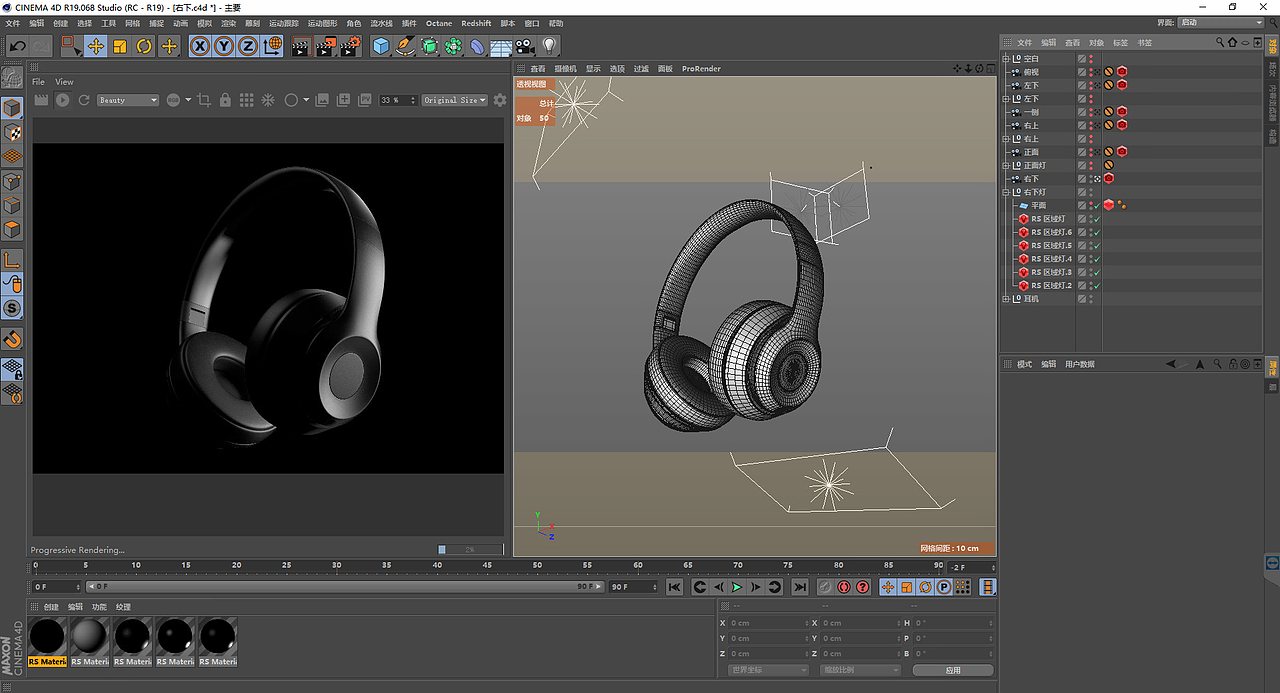The width and height of the screenshot is (1280, 693).
Task: Toggle world coordinate system icon
Action: click(273, 46)
